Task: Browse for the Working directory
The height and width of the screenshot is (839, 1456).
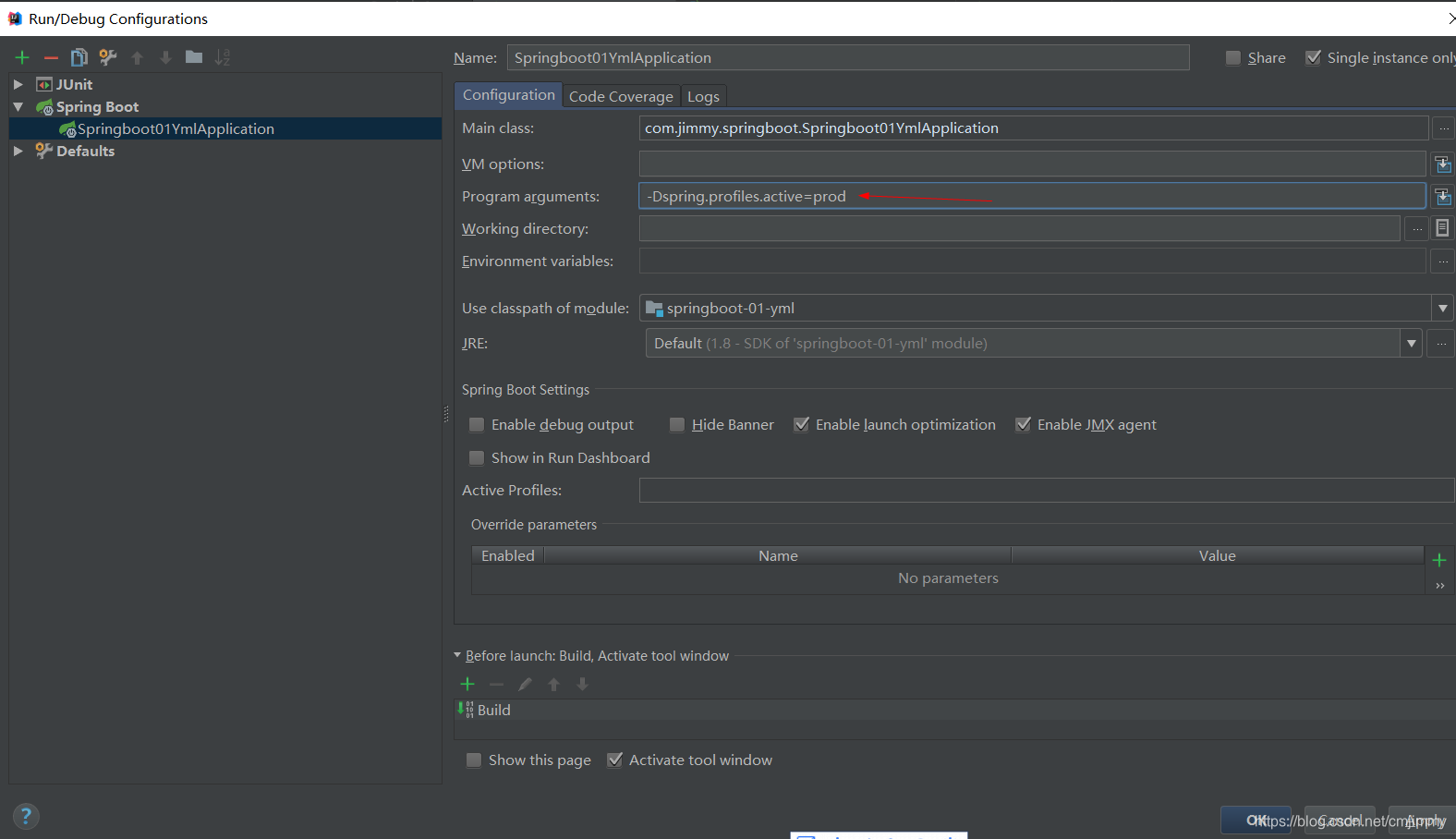Action: pyautogui.click(x=1417, y=228)
